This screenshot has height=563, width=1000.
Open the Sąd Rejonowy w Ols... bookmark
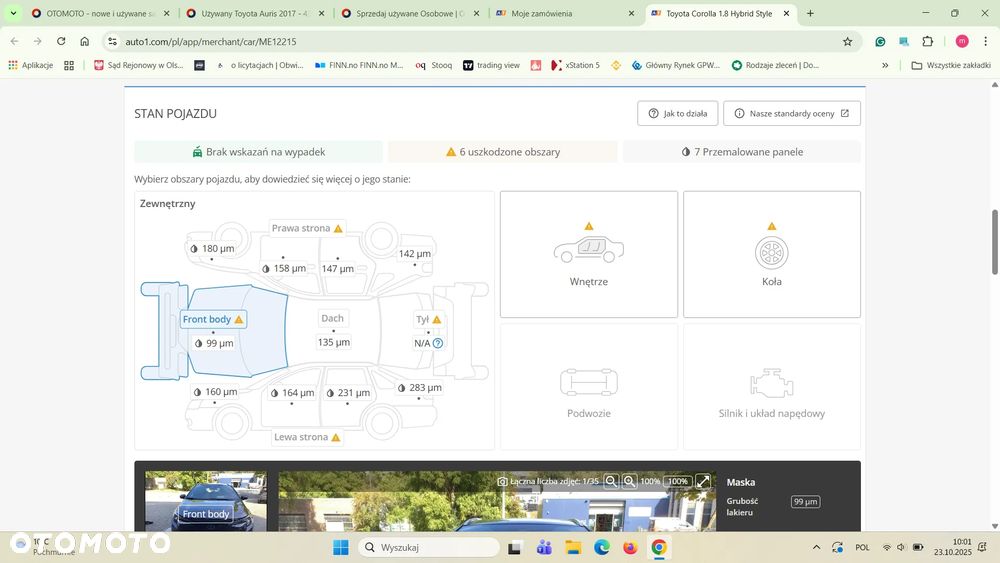pos(138,65)
